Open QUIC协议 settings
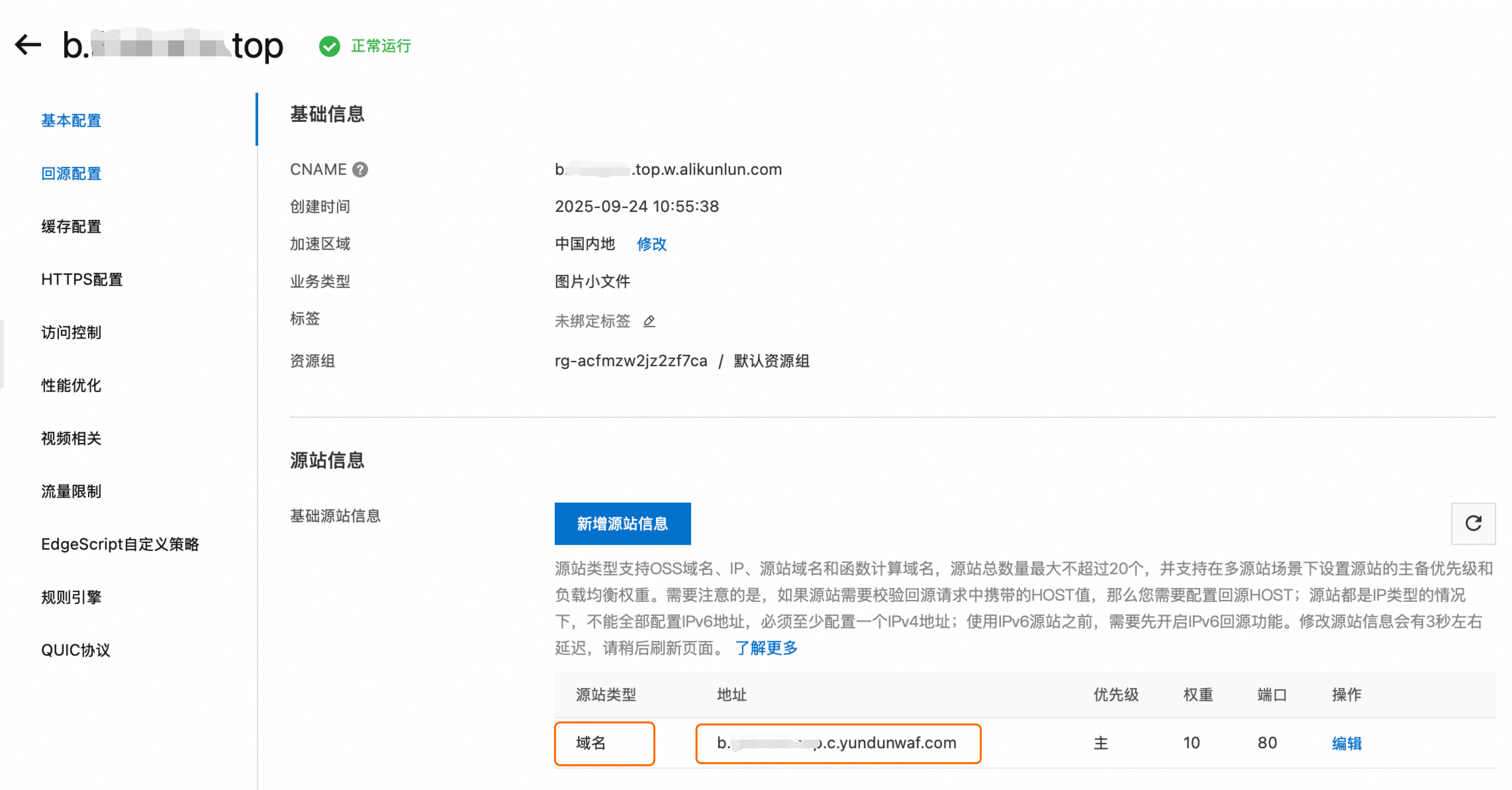The image size is (1512, 790). (x=76, y=650)
